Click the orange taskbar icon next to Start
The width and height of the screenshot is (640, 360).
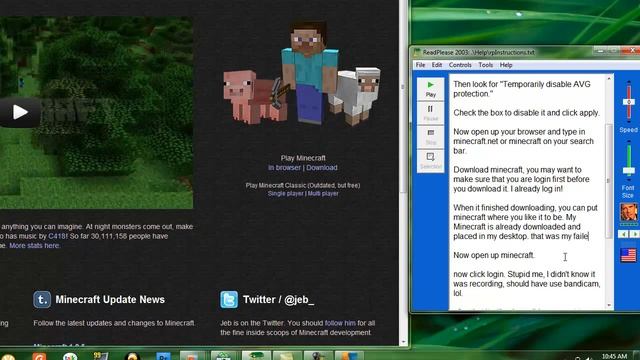39,357
